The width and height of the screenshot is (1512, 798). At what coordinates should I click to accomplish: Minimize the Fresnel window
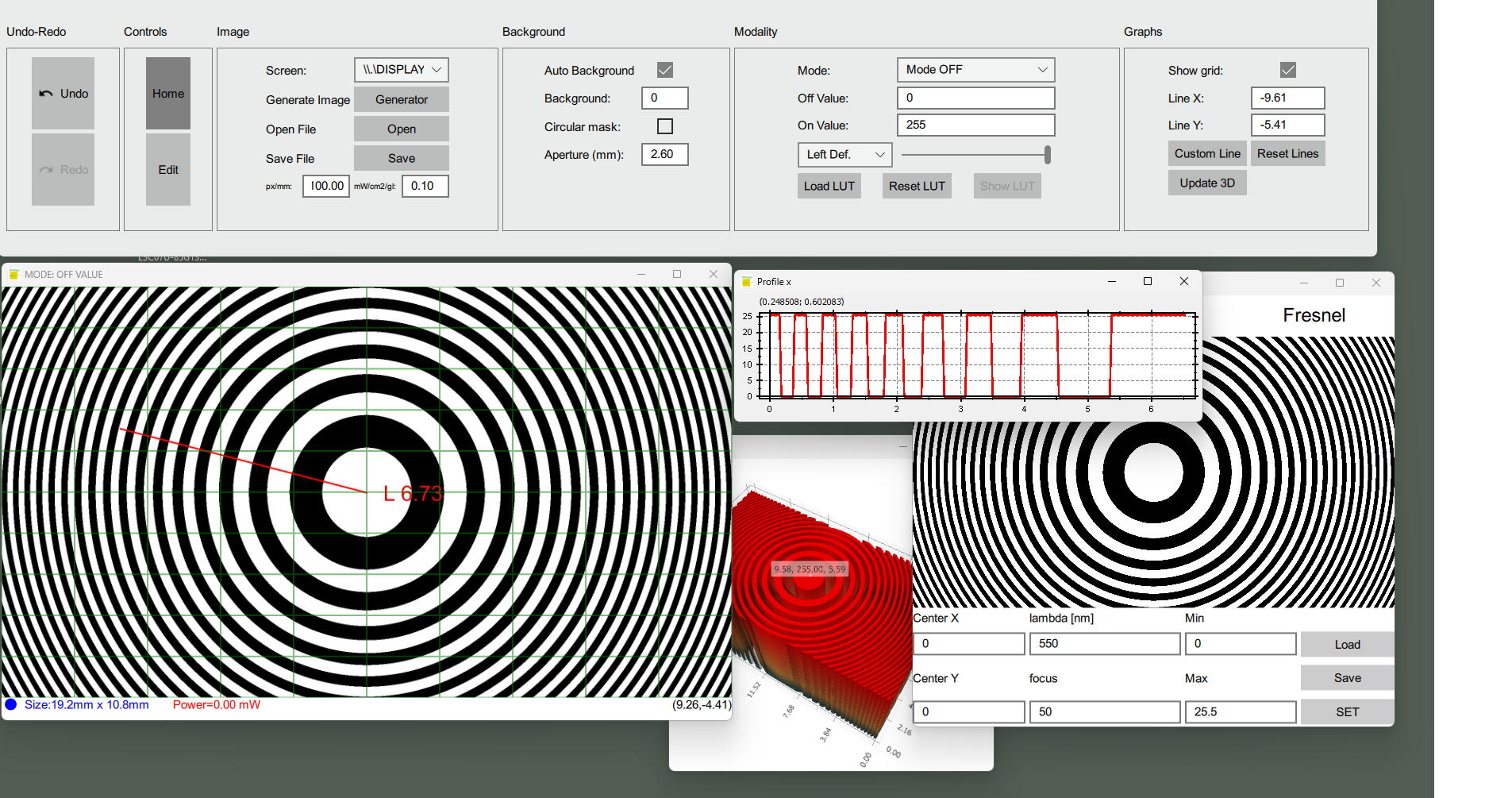1304,283
